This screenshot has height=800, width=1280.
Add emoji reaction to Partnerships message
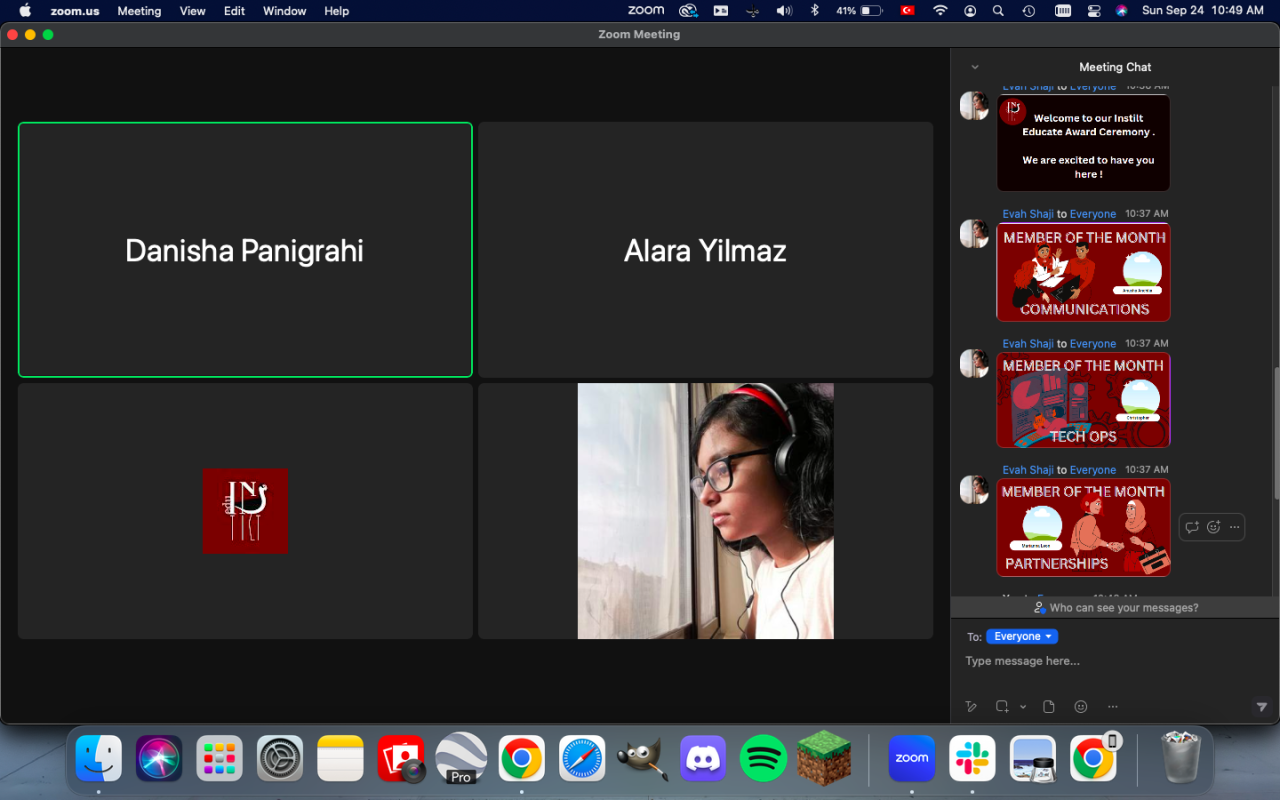(x=1213, y=527)
